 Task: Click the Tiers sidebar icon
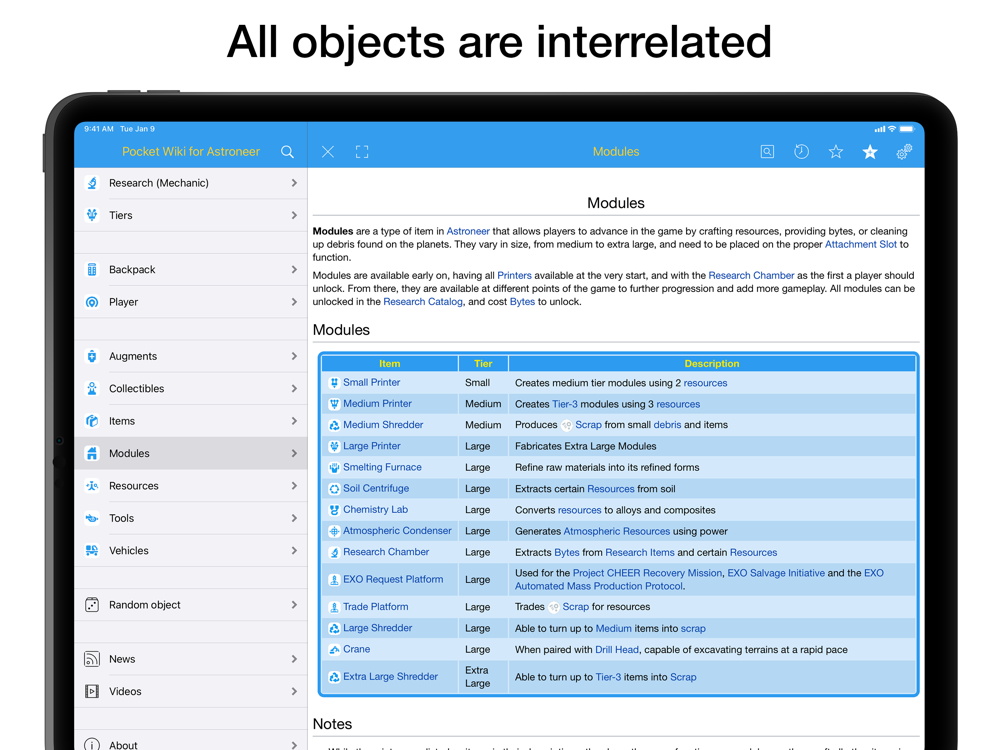click(92, 216)
